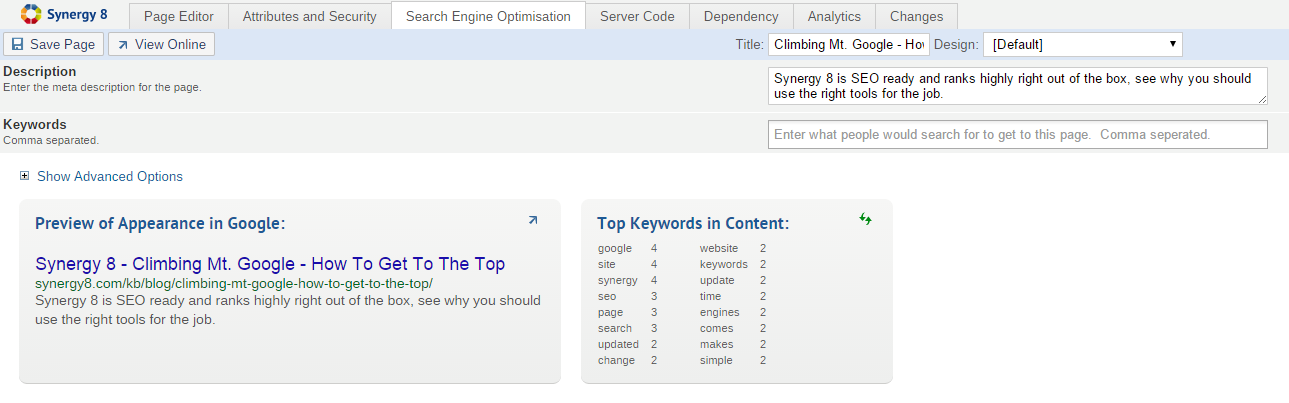Click the keyword 'simple' in the list
Viewport: 1289px width, 403px height.
click(x=716, y=360)
